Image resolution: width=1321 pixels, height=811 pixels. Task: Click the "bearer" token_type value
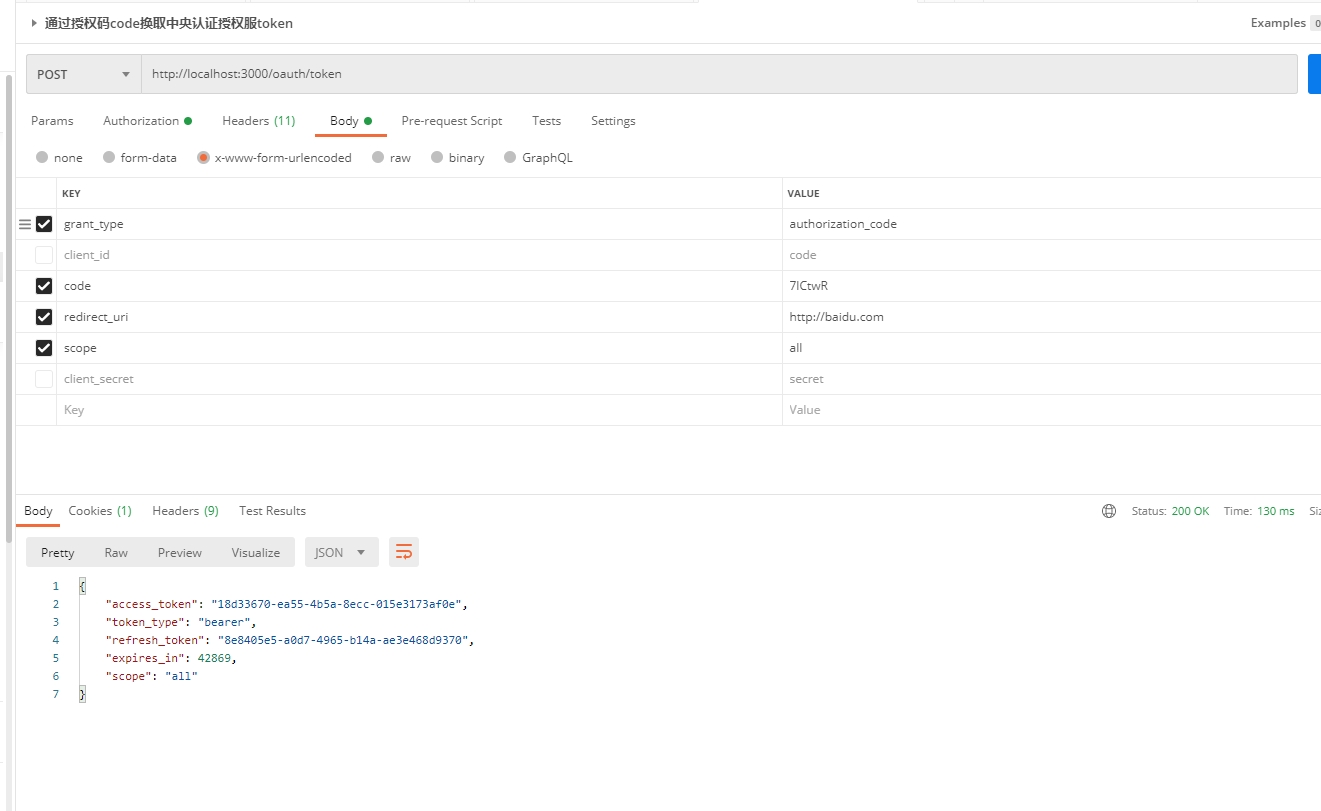224,622
